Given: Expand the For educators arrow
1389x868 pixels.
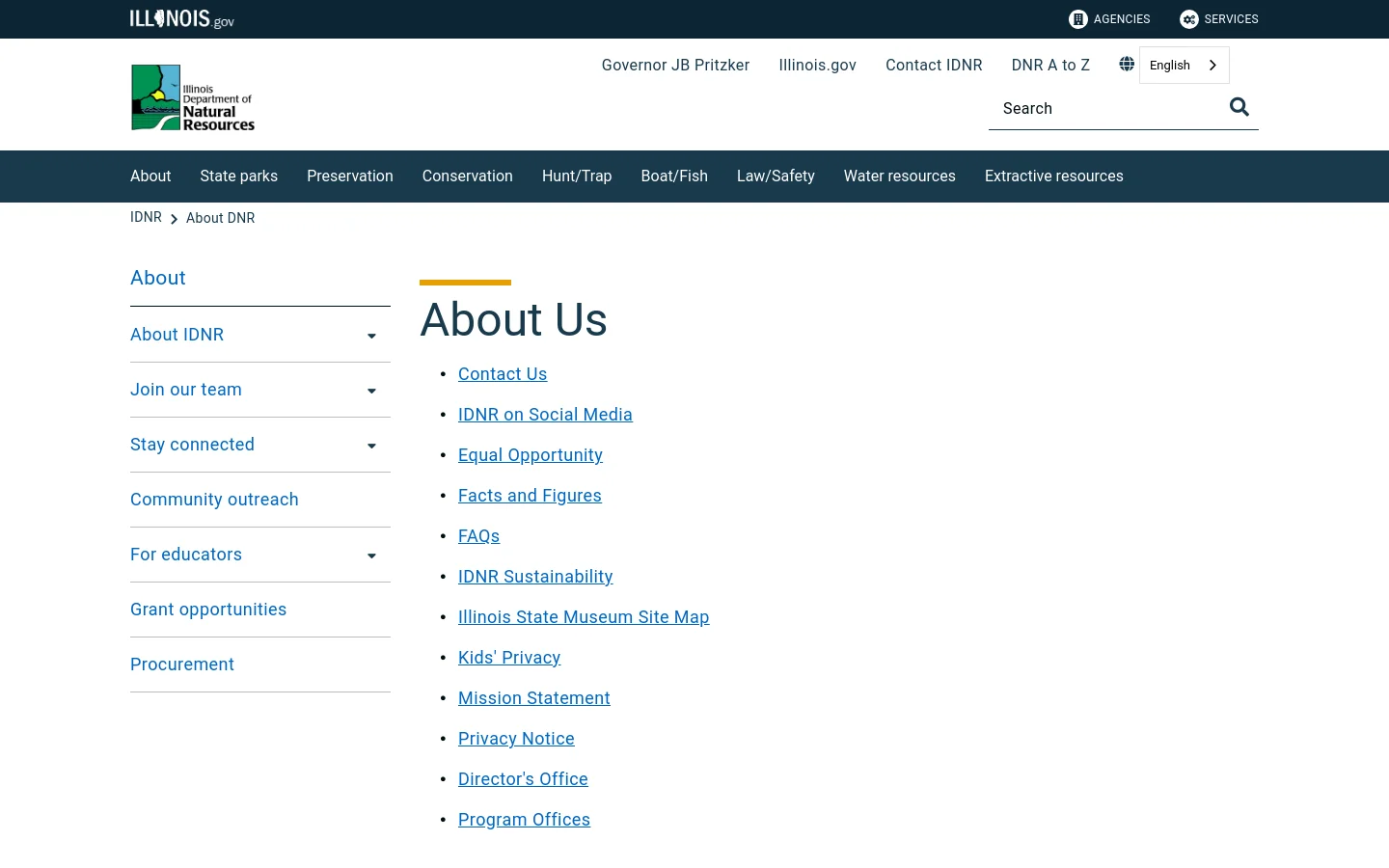Looking at the screenshot, I should click(x=371, y=556).
